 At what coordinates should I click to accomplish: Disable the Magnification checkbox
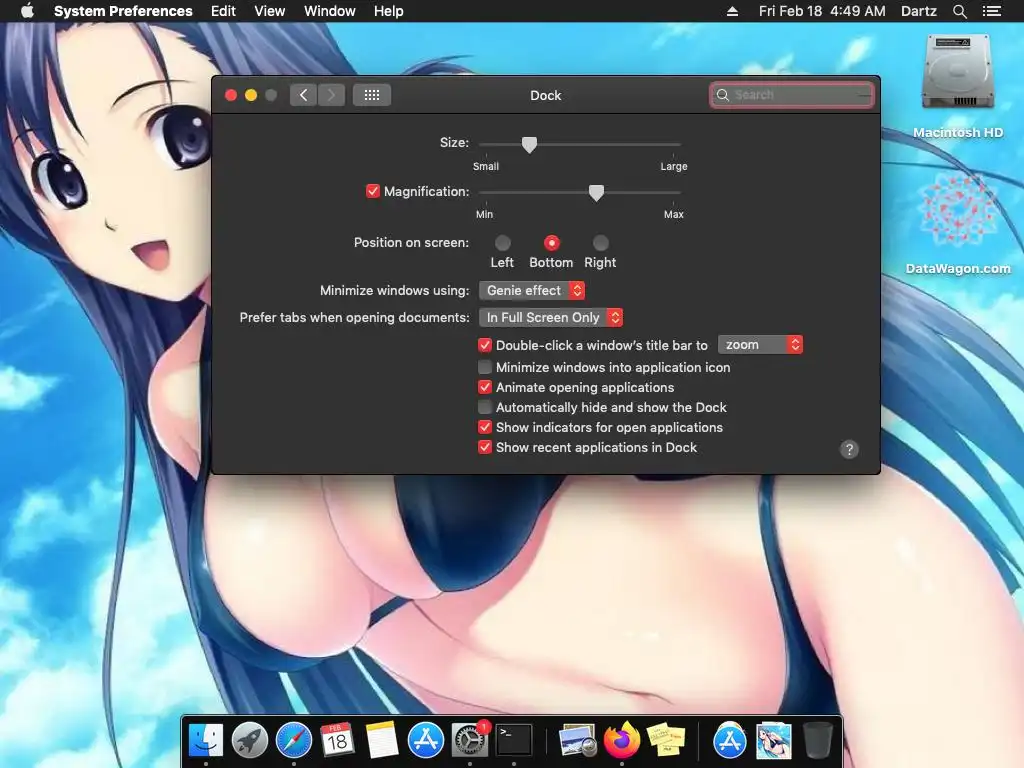pyautogui.click(x=372, y=191)
